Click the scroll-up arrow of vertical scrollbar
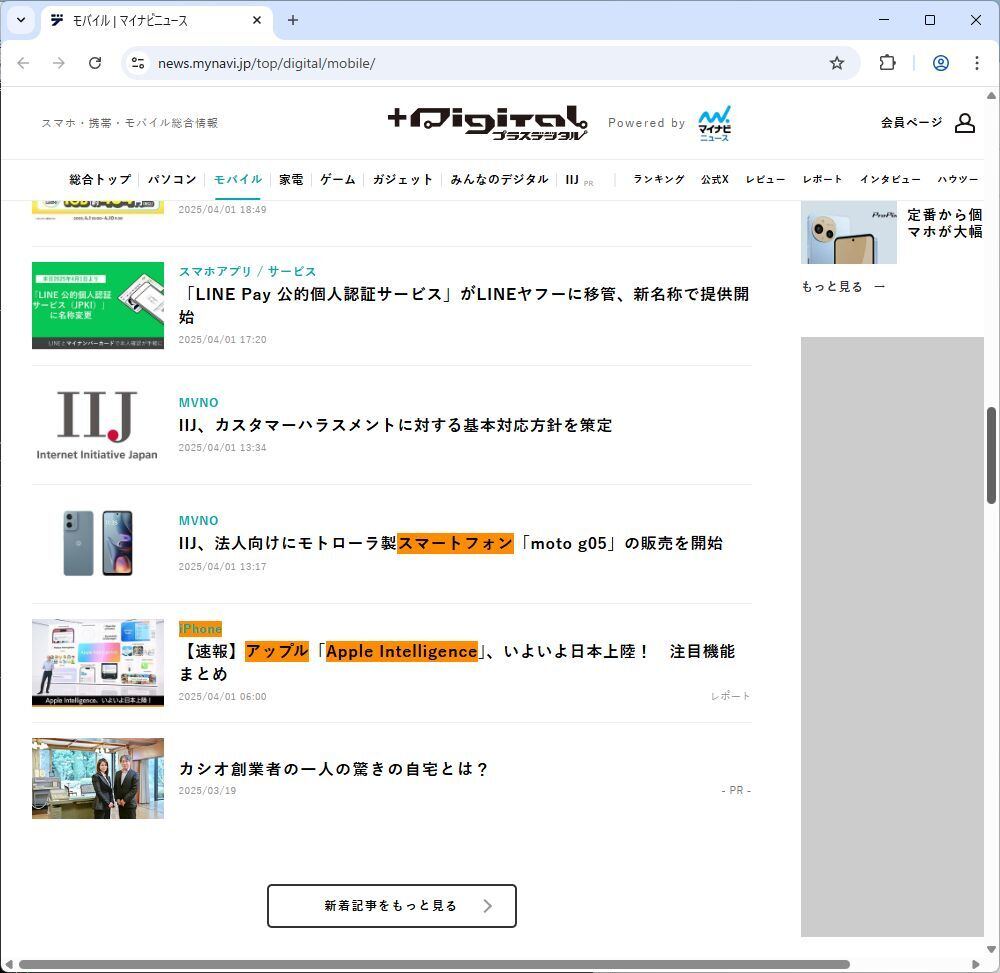Screen dimensions: 1000x973 pyautogui.click(x=991, y=96)
